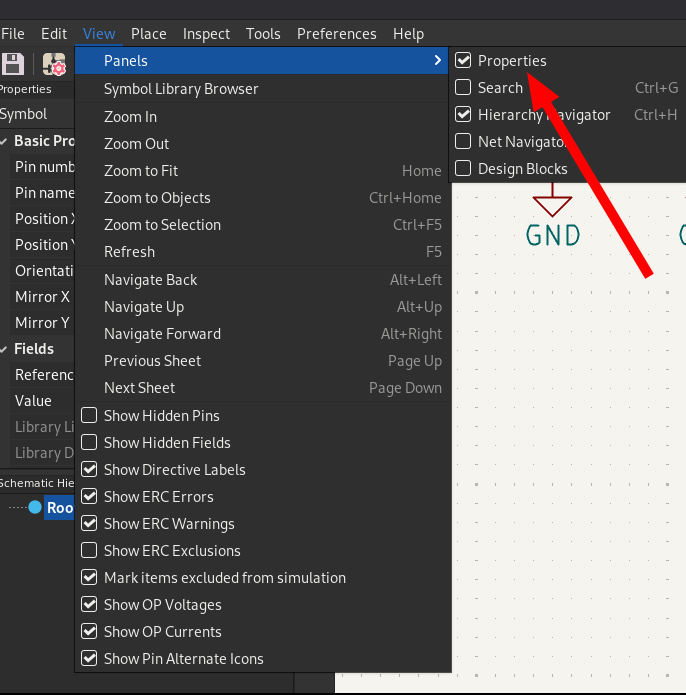This screenshot has width=686, height=695.
Task: Open Symbol Library Browser
Action: click(181, 89)
